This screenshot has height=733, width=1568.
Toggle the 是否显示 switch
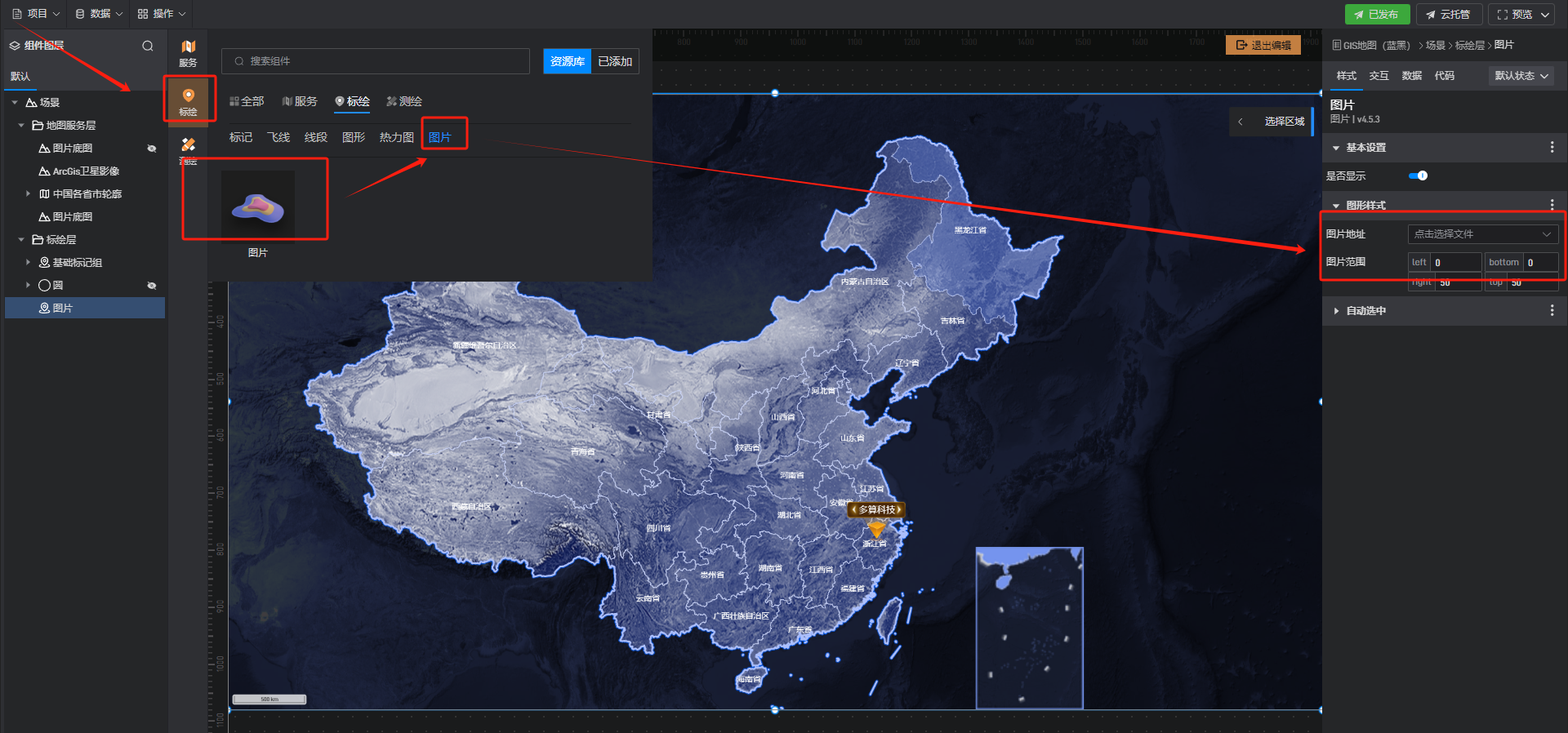[x=1419, y=175]
